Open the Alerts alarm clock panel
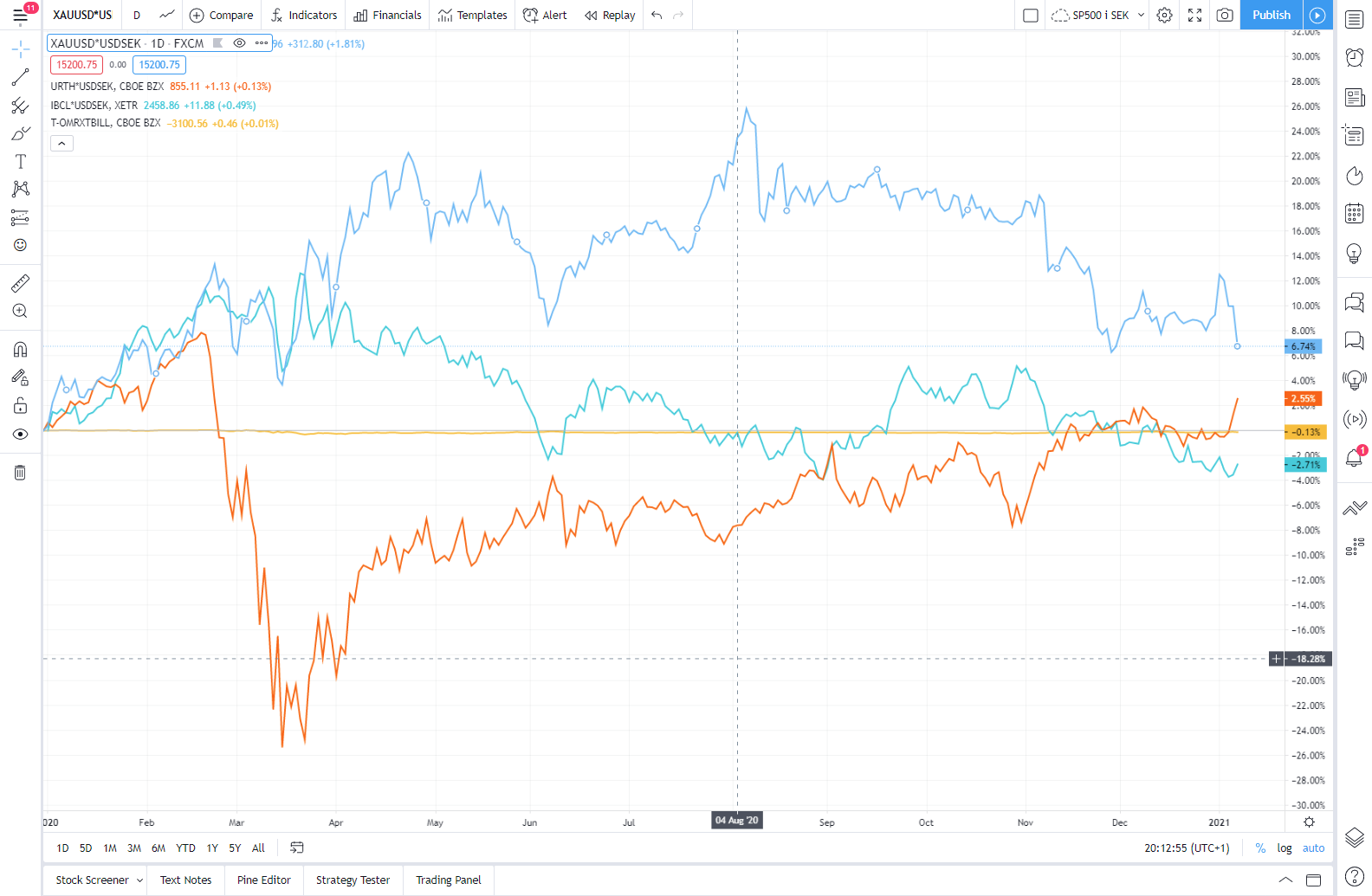This screenshot has height=896, width=1372. [1354, 58]
